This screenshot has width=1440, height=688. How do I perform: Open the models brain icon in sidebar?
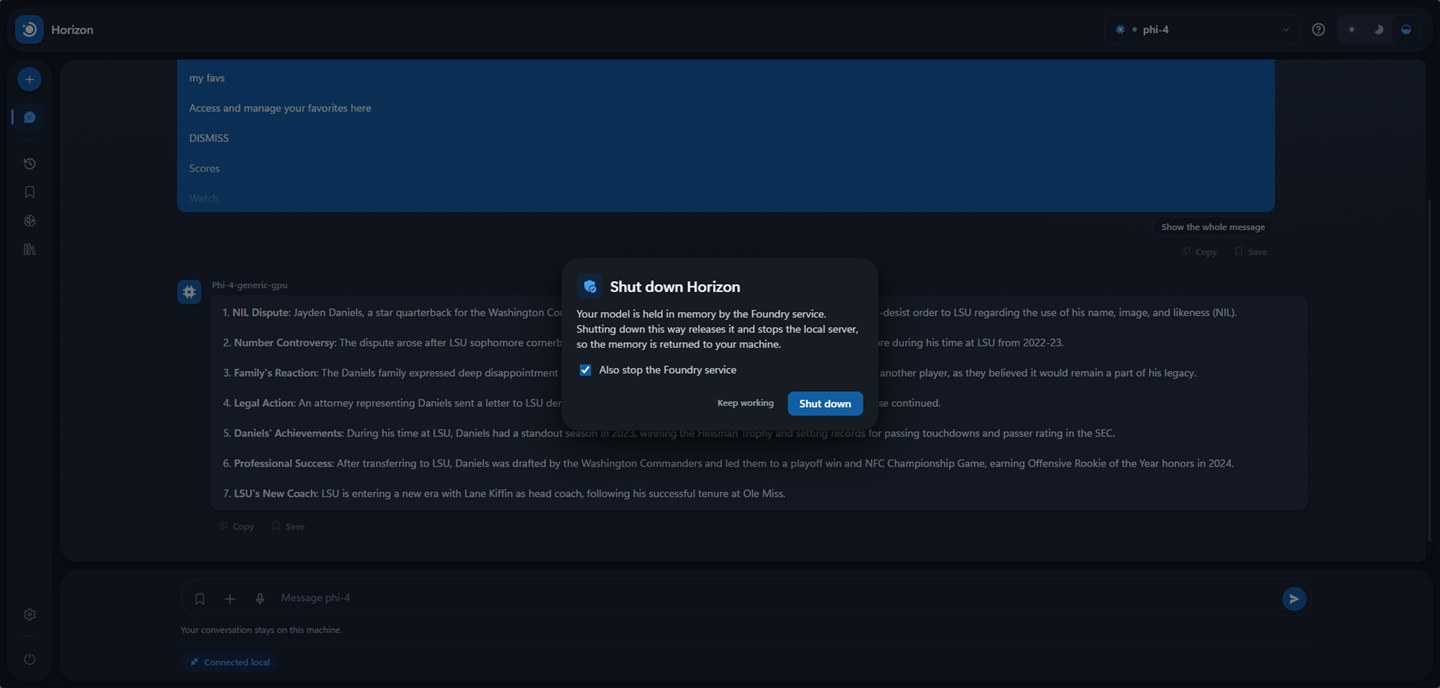pyautogui.click(x=29, y=221)
